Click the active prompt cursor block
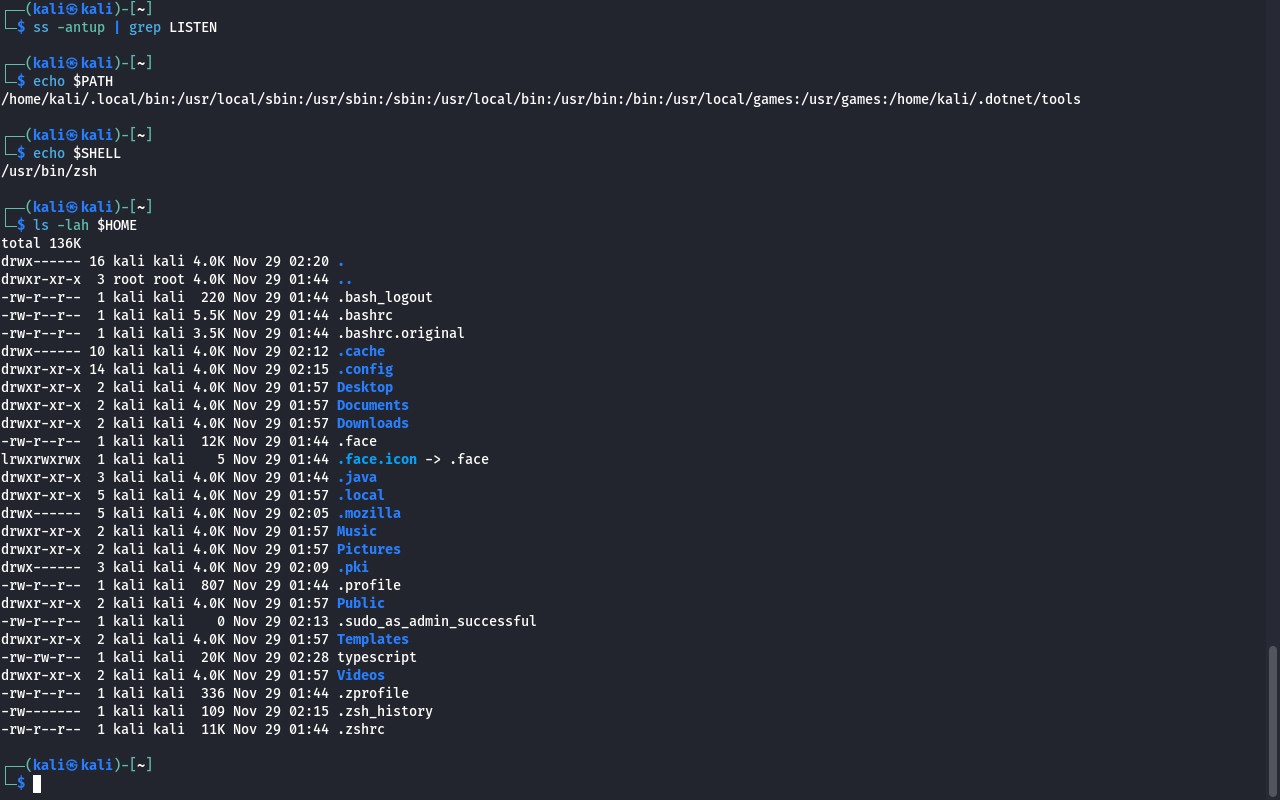Viewport: 1280px width, 800px height. click(x=37, y=784)
